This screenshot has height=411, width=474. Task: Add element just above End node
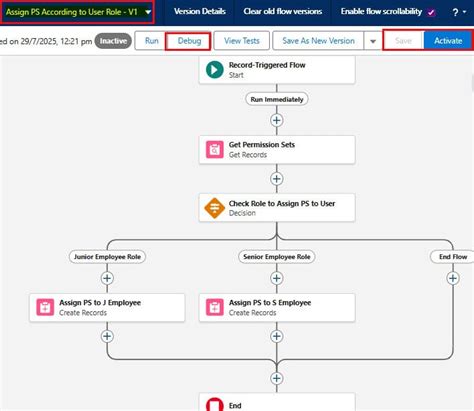coord(277,378)
